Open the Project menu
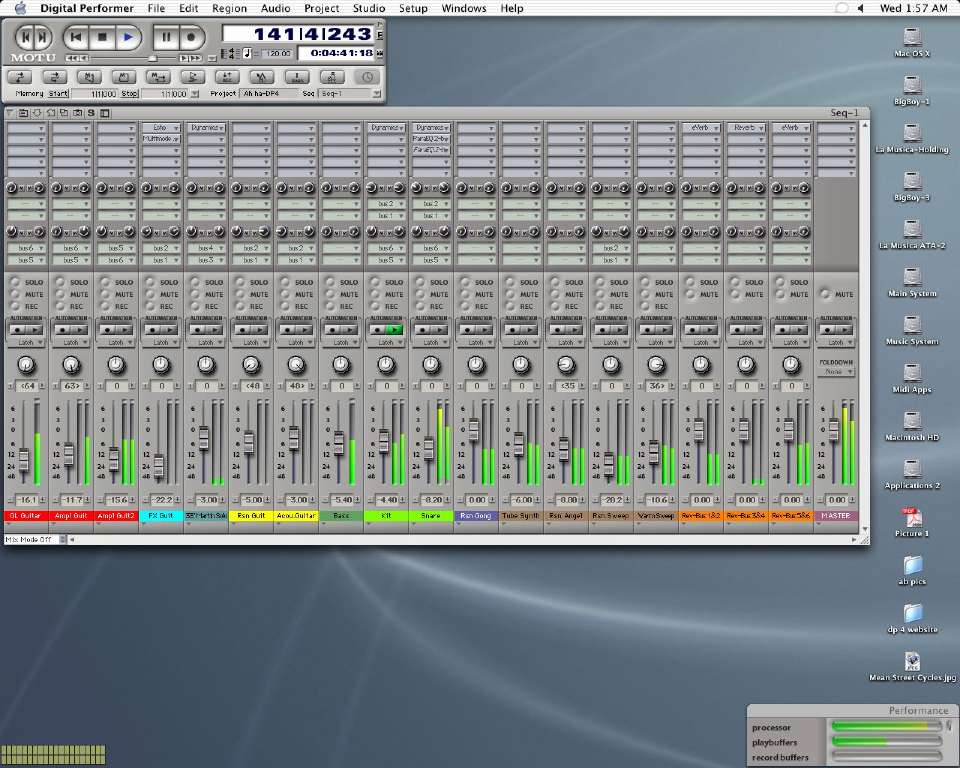 tap(321, 8)
